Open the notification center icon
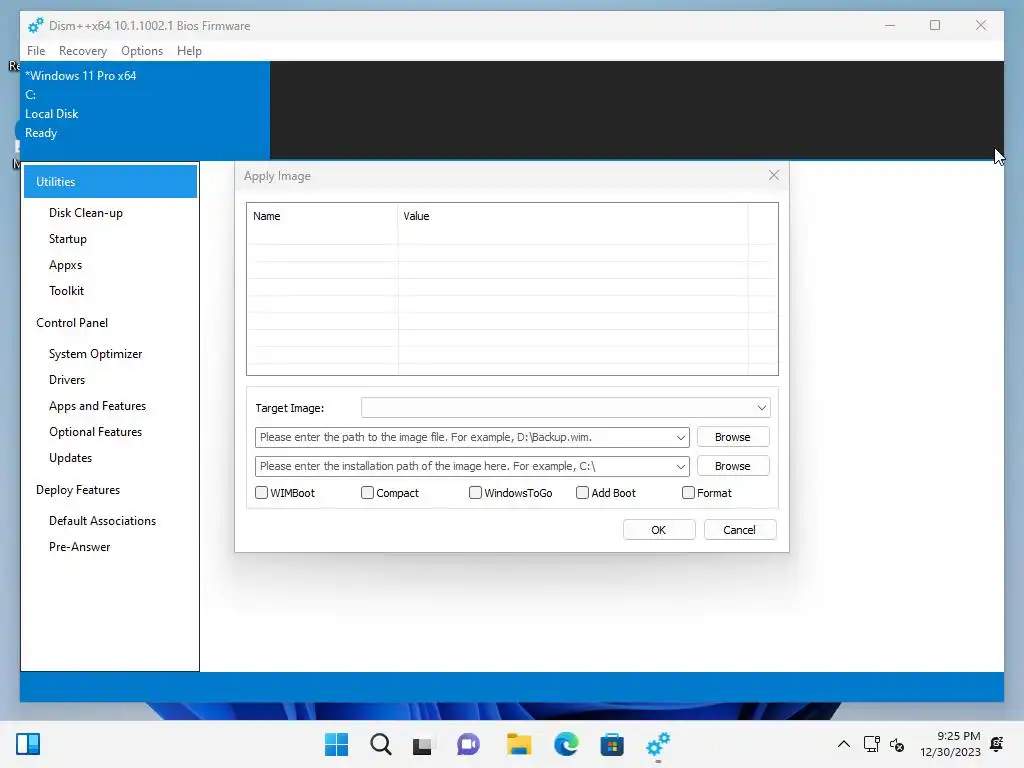1024x768 pixels. coord(997,744)
